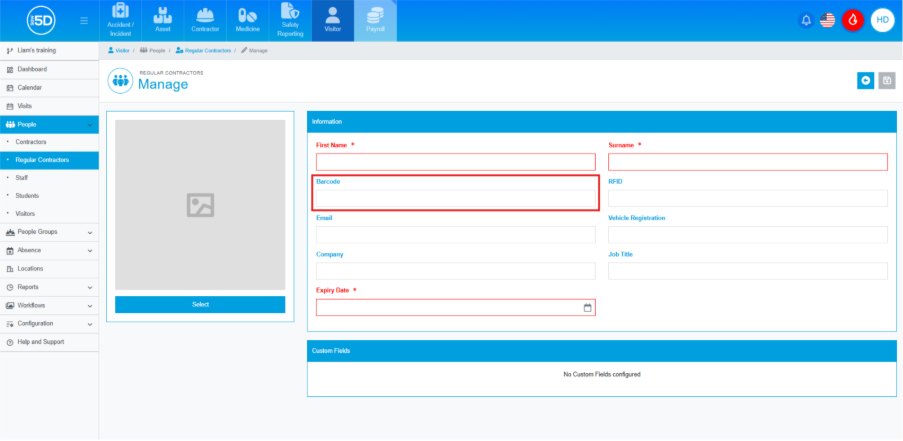
Task: Open Dashboard from the sidebar
Action: click(32, 69)
